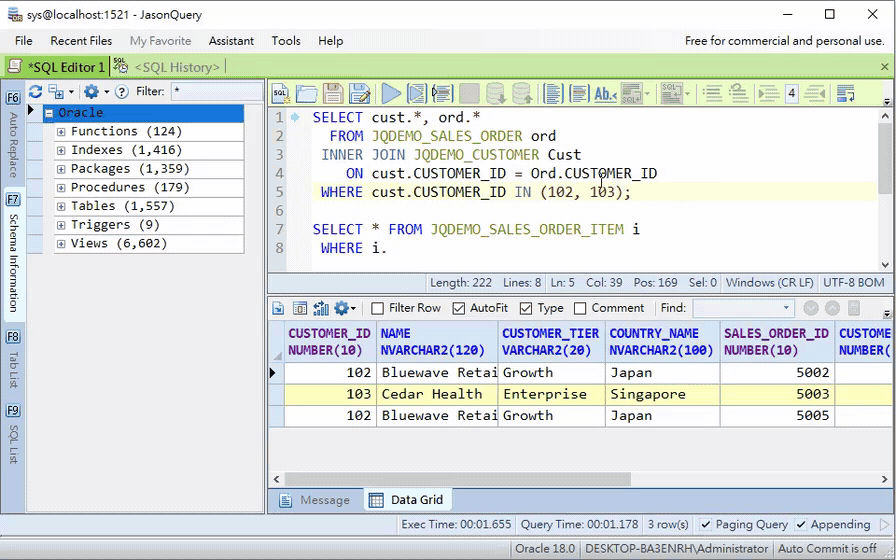Expand the Functions (124) node
Viewport: 896px width, 560px height.
pos(61,132)
